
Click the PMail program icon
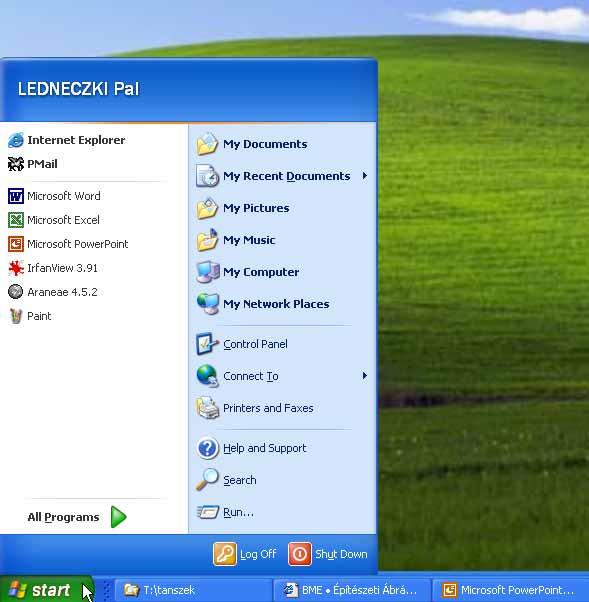16,164
